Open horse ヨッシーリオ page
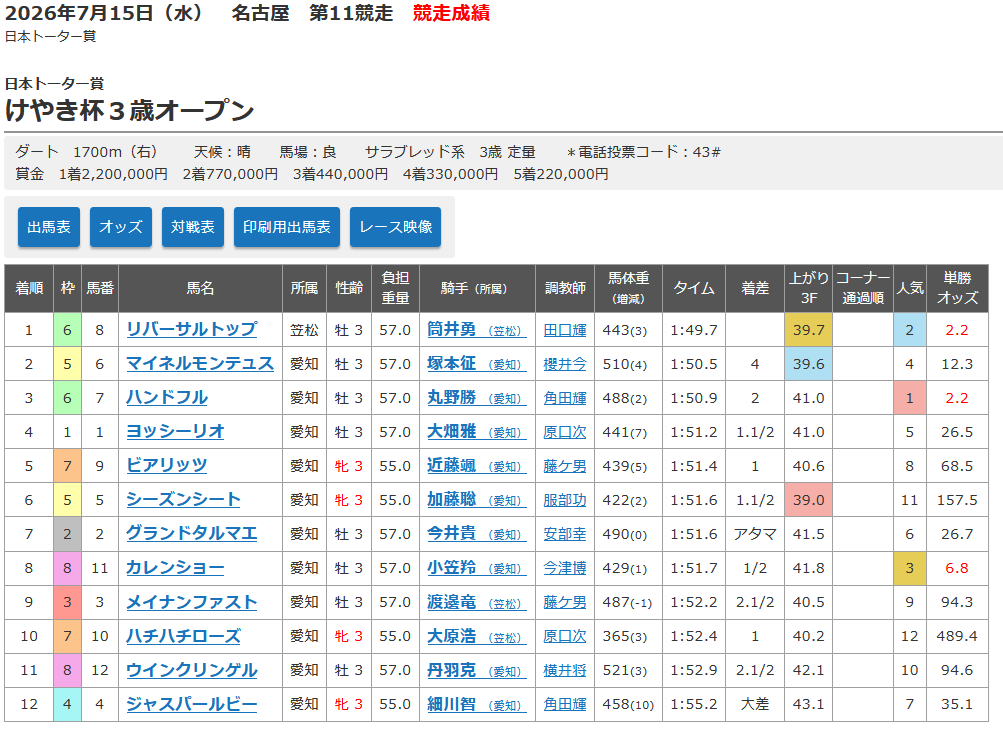Image resolution: width=1003 pixels, height=734 pixels. 175,431
